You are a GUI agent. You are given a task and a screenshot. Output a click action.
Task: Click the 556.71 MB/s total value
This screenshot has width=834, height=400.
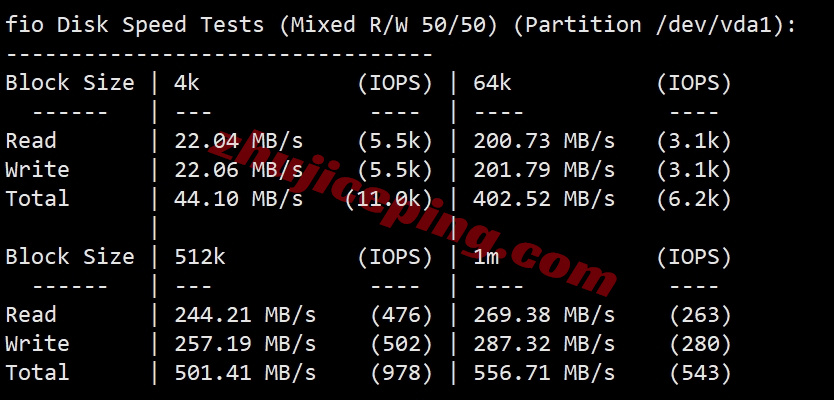(544, 372)
